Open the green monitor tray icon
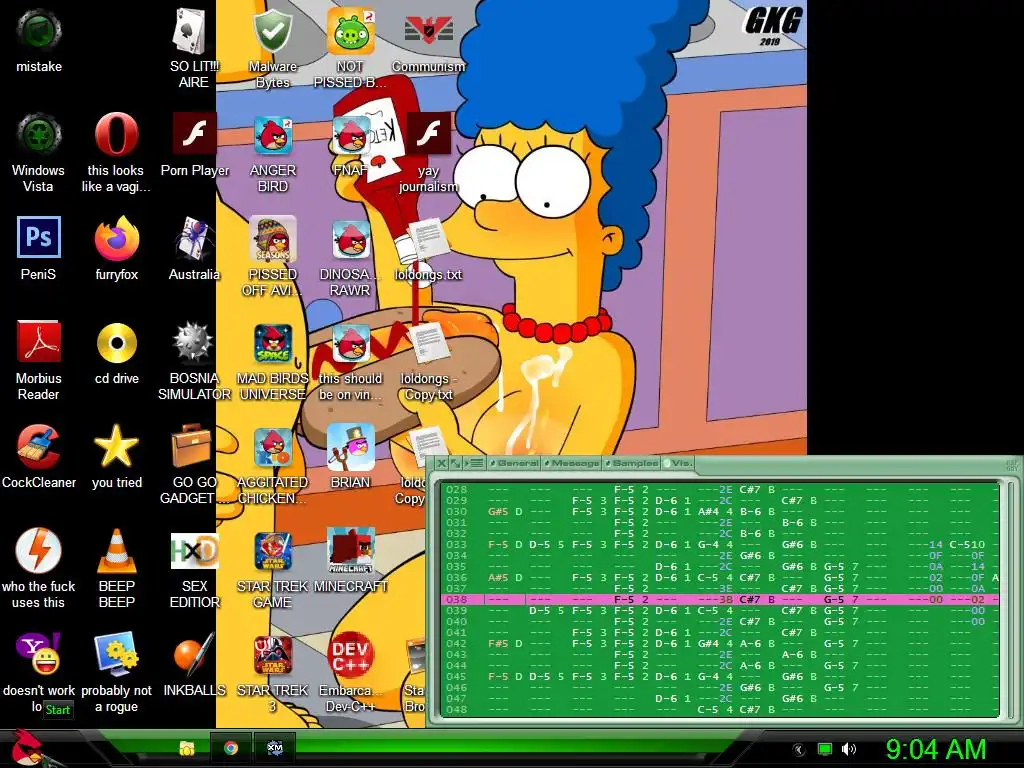This screenshot has width=1024, height=768. pos(824,749)
